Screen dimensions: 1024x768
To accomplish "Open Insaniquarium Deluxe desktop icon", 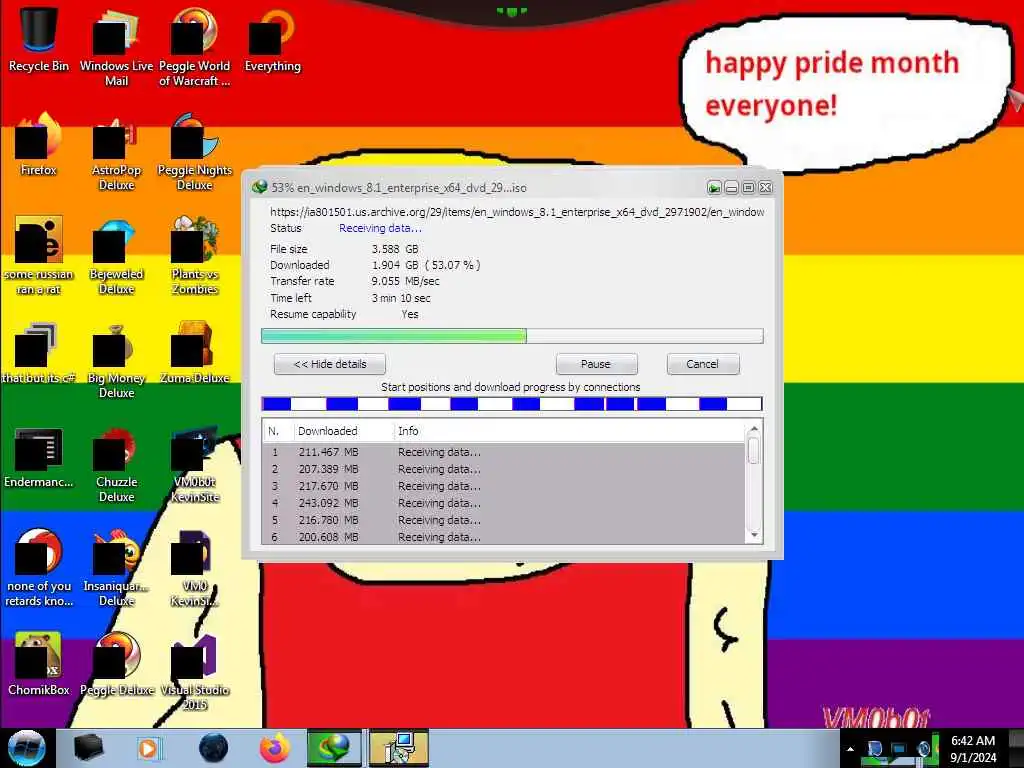I will coord(116,568).
